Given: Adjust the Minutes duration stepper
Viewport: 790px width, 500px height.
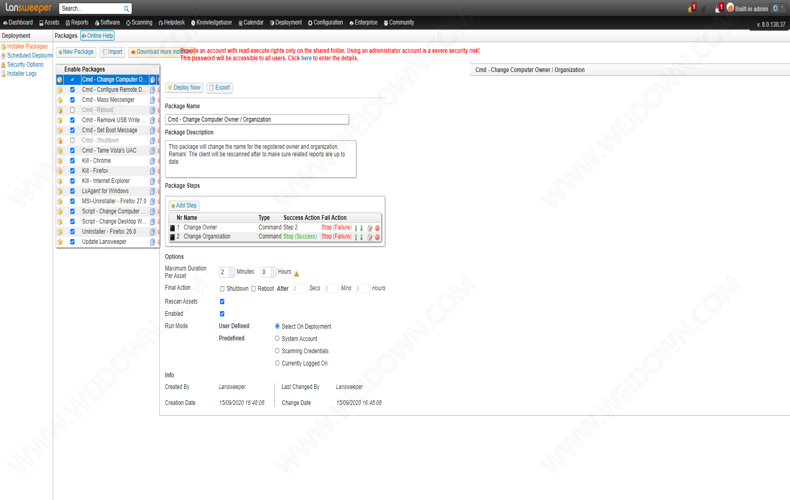Looking at the screenshot, I should pos(232,272).
